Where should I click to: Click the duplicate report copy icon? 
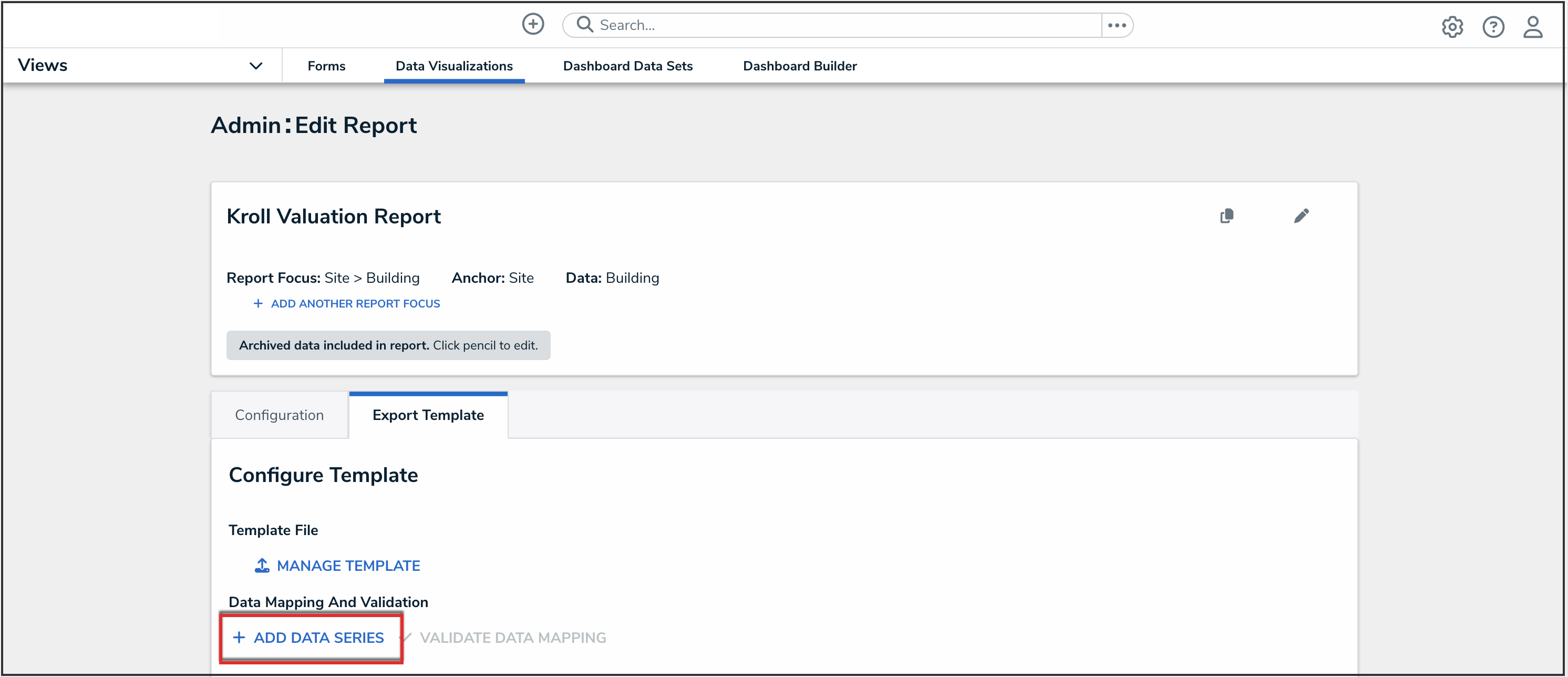(1226, 216)
